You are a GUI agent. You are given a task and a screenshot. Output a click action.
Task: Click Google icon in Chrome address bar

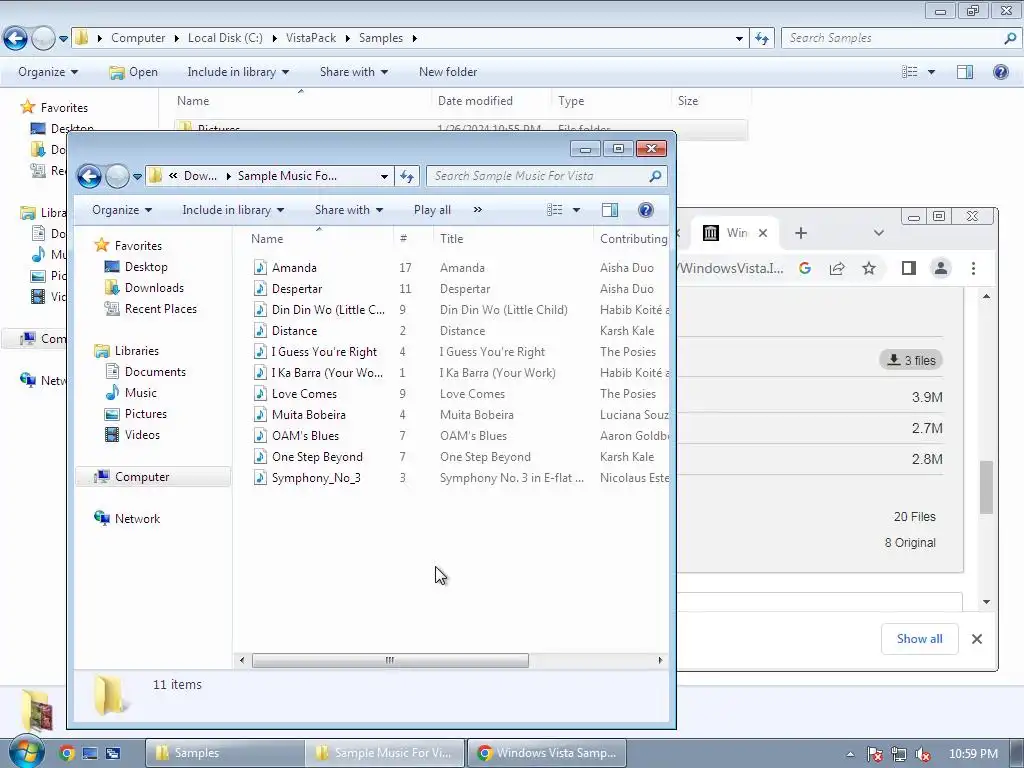pos(805,268)
